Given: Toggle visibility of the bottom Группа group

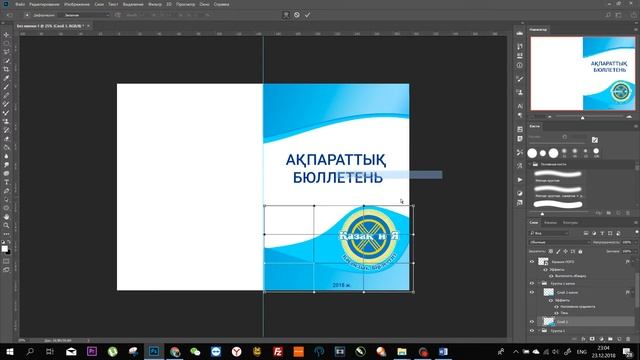Looking at the screenshot, I should 532,331.
